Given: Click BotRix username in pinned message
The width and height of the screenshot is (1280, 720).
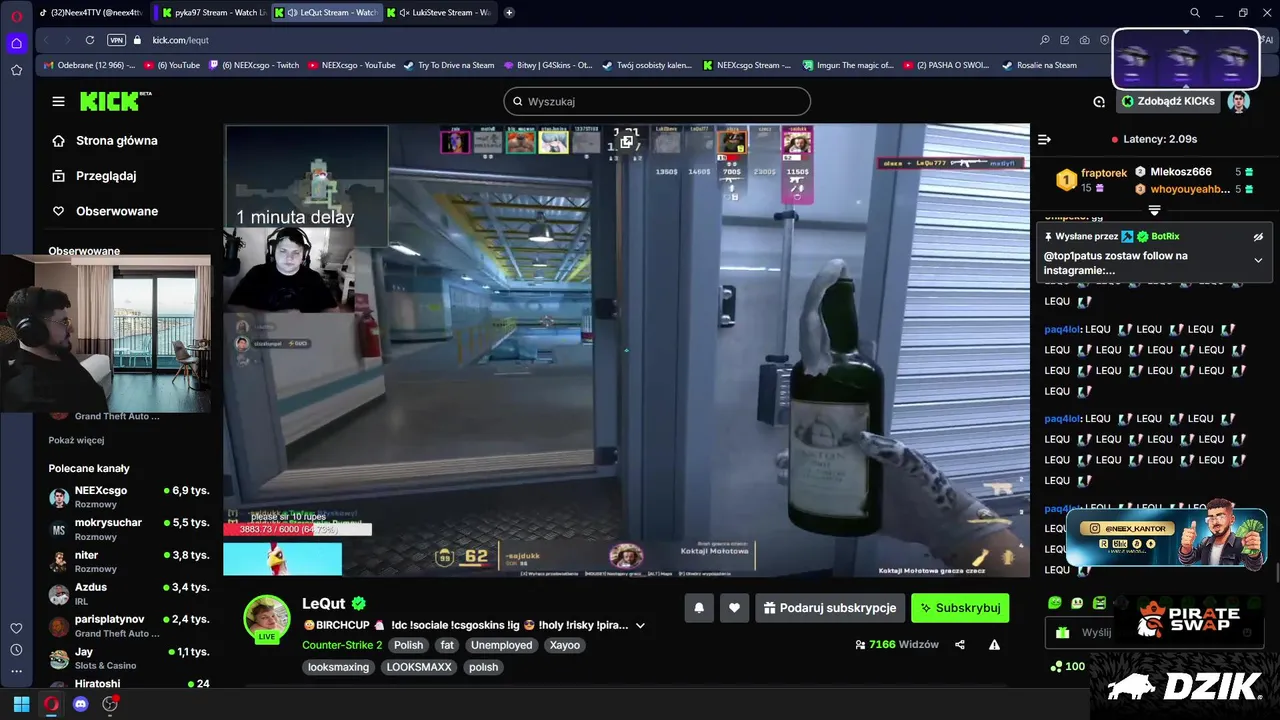Looking at the screenshot, I should 1165,237.
